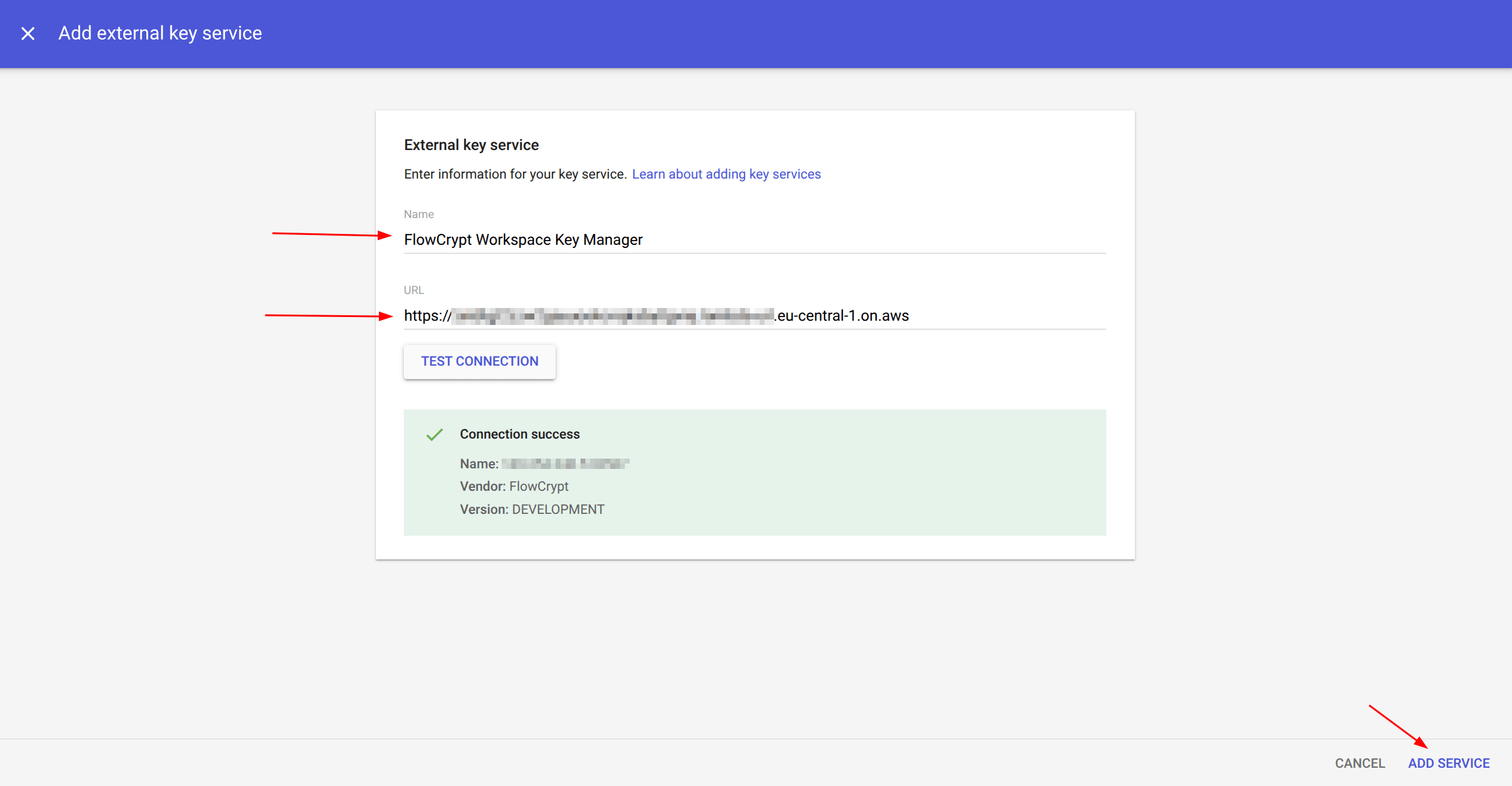Click the green connection success checkmark

click(435, 434)
